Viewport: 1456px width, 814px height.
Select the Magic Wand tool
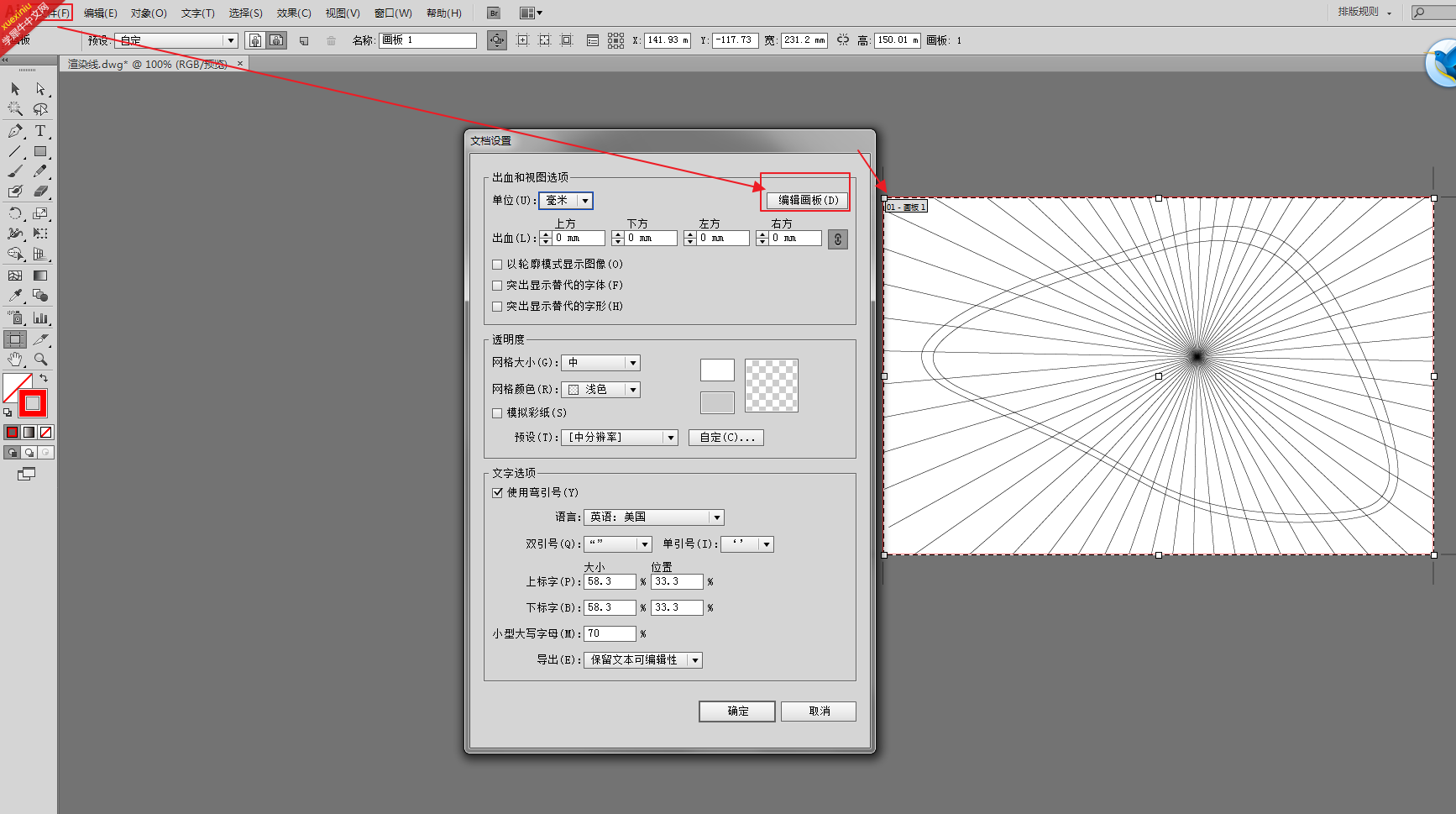pos(15,109)
